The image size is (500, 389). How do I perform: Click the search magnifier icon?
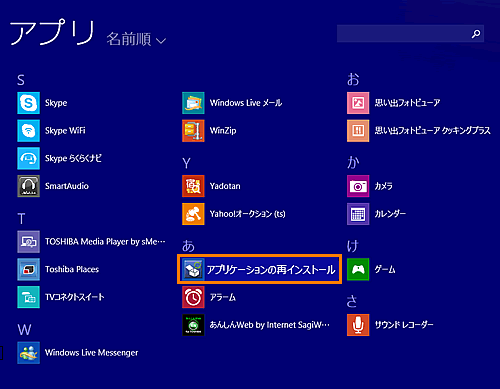(x=476, y=34)
